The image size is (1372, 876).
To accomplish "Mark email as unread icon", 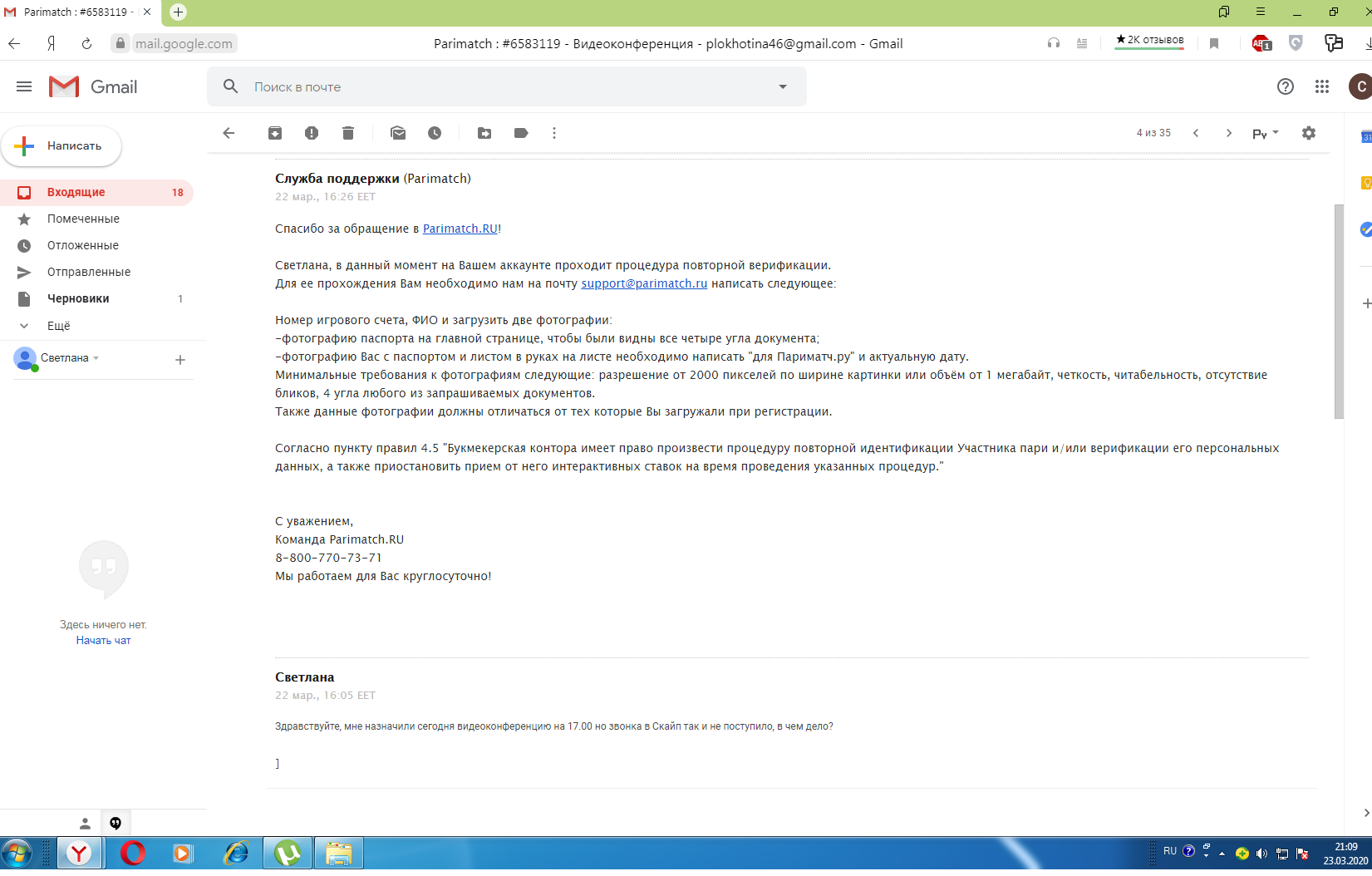I will (398, 133).
